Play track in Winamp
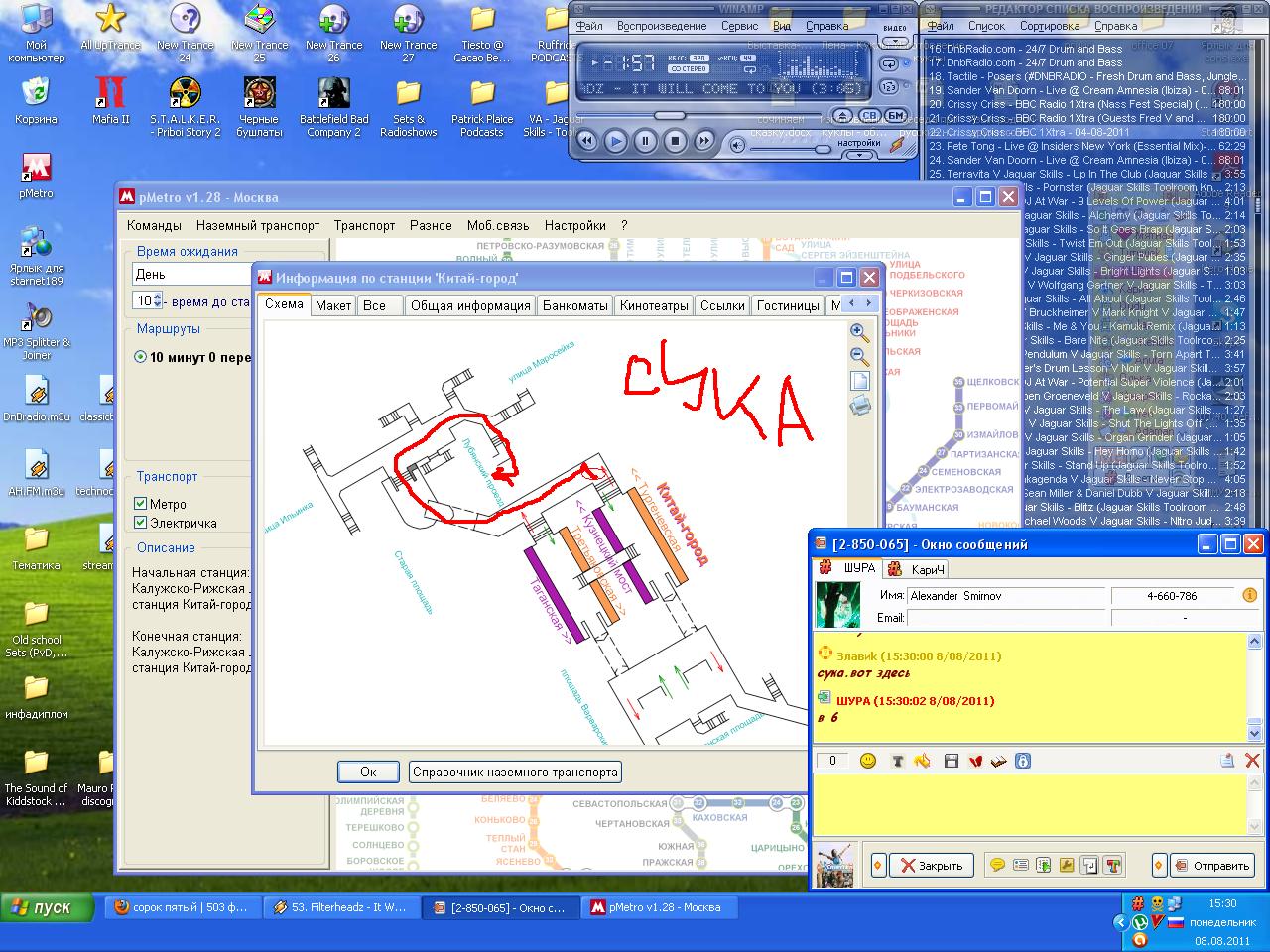The width and height of the screenshot is (1270, 952). [615, 141]
